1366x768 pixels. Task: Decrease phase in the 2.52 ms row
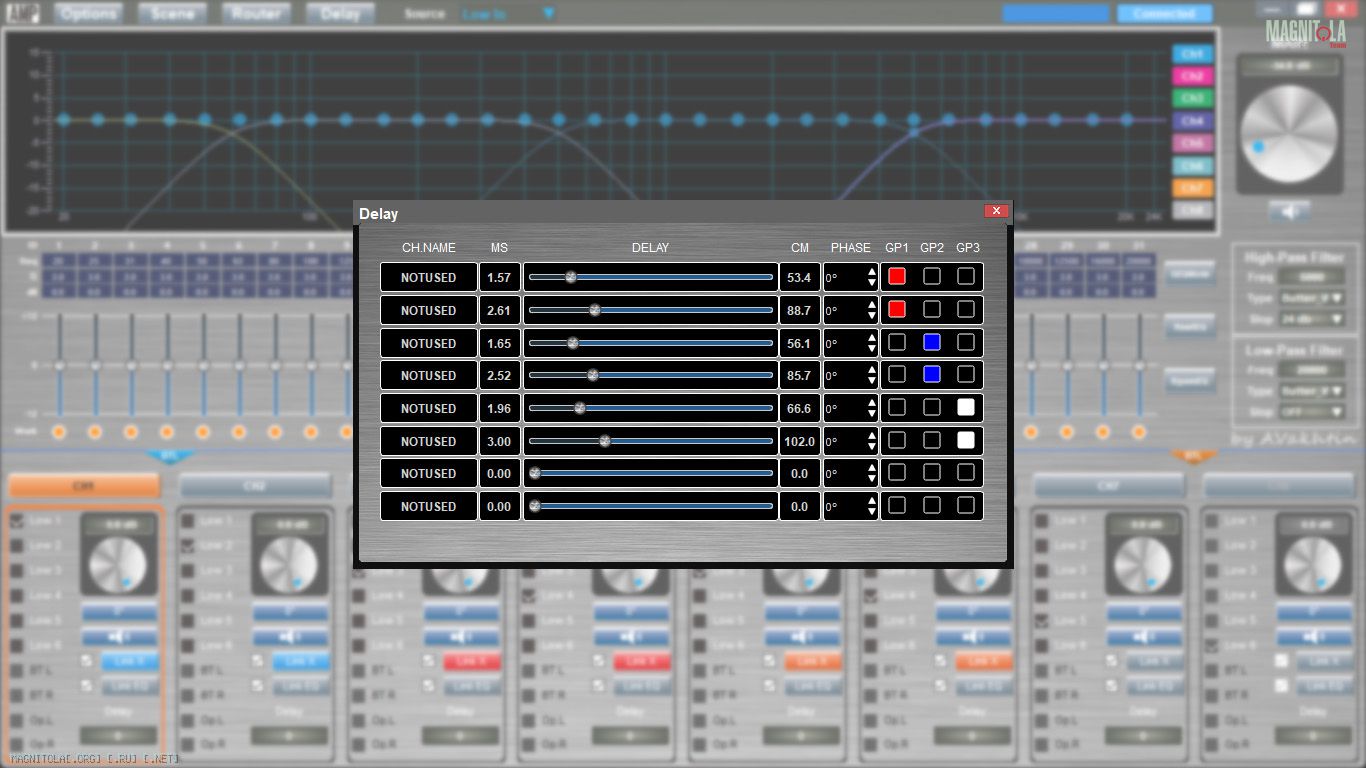pyautogui.click(x=871, y=381)
